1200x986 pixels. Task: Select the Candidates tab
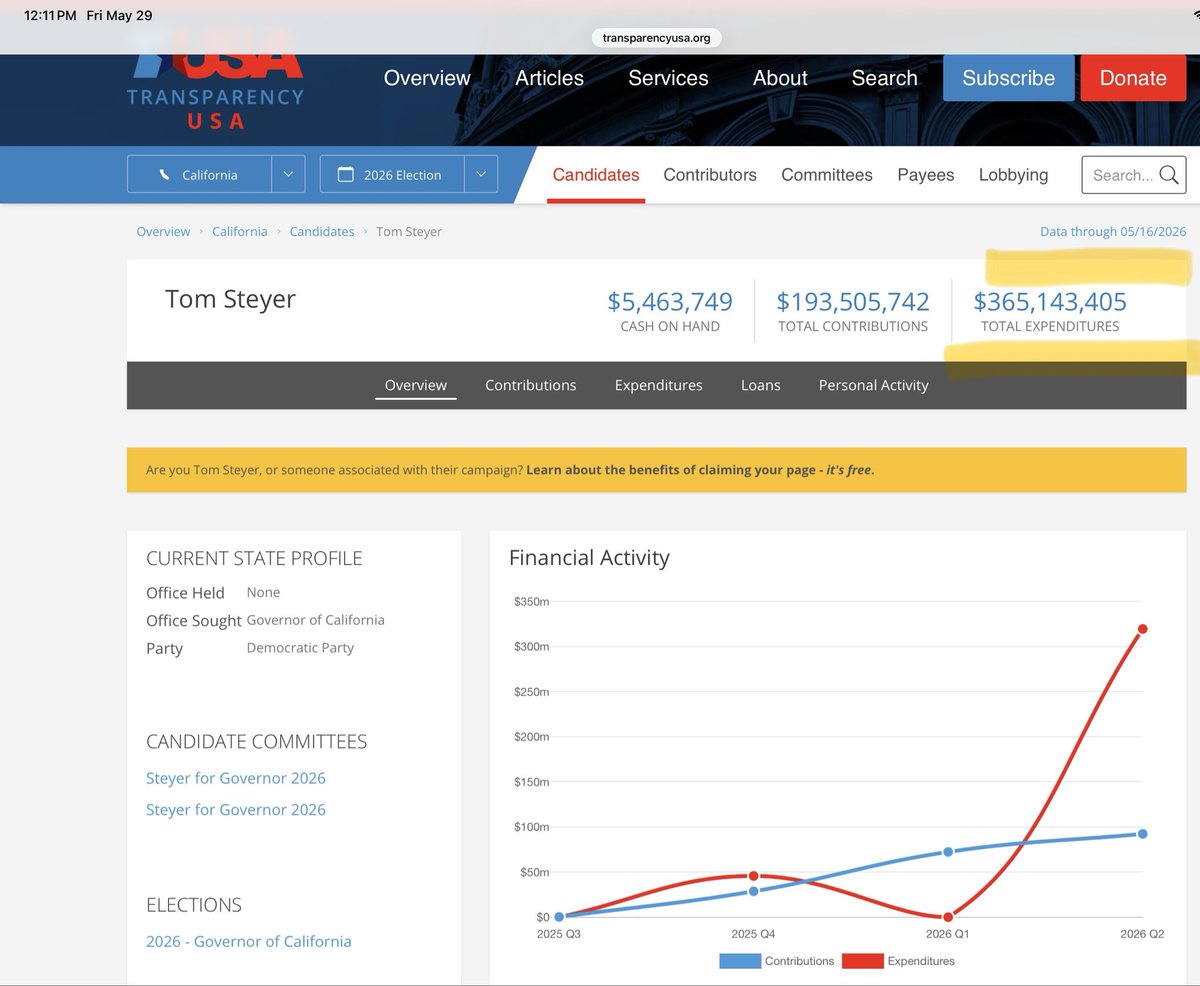point(596,175)
